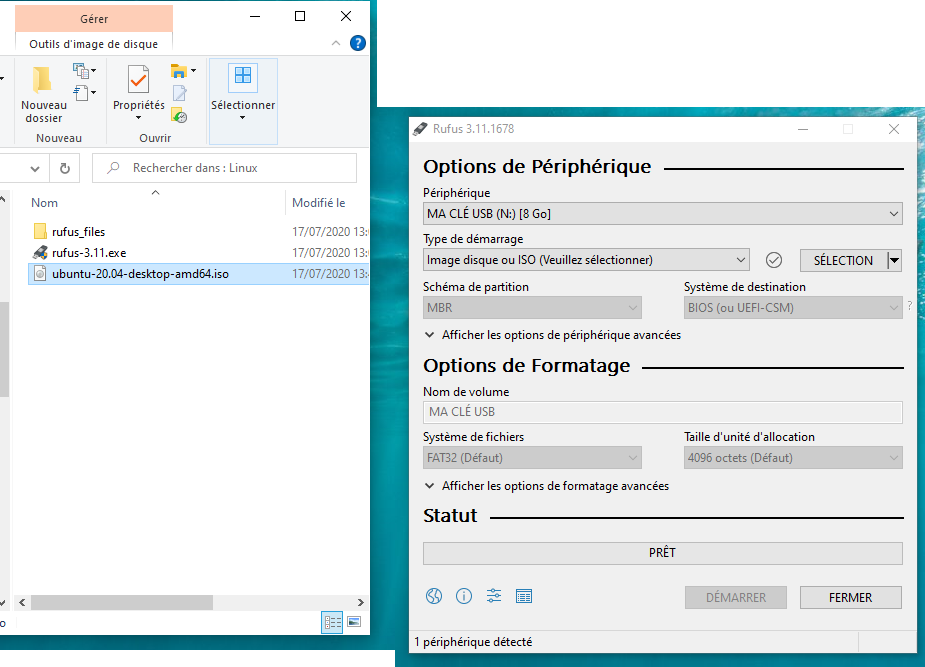
Task: Open the Système de fichiers FAT32 dropdown
Action: (532, 458)
